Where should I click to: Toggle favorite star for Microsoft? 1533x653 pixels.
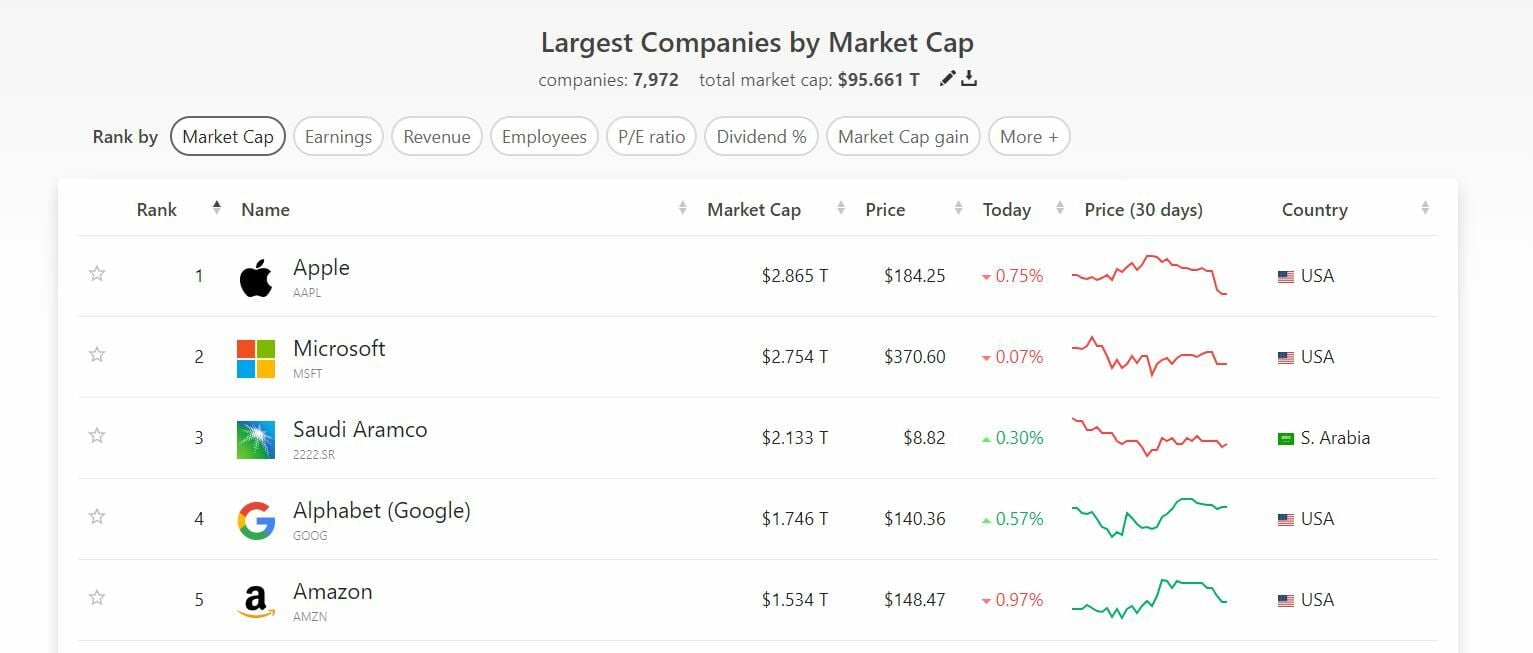click(97, 355)
